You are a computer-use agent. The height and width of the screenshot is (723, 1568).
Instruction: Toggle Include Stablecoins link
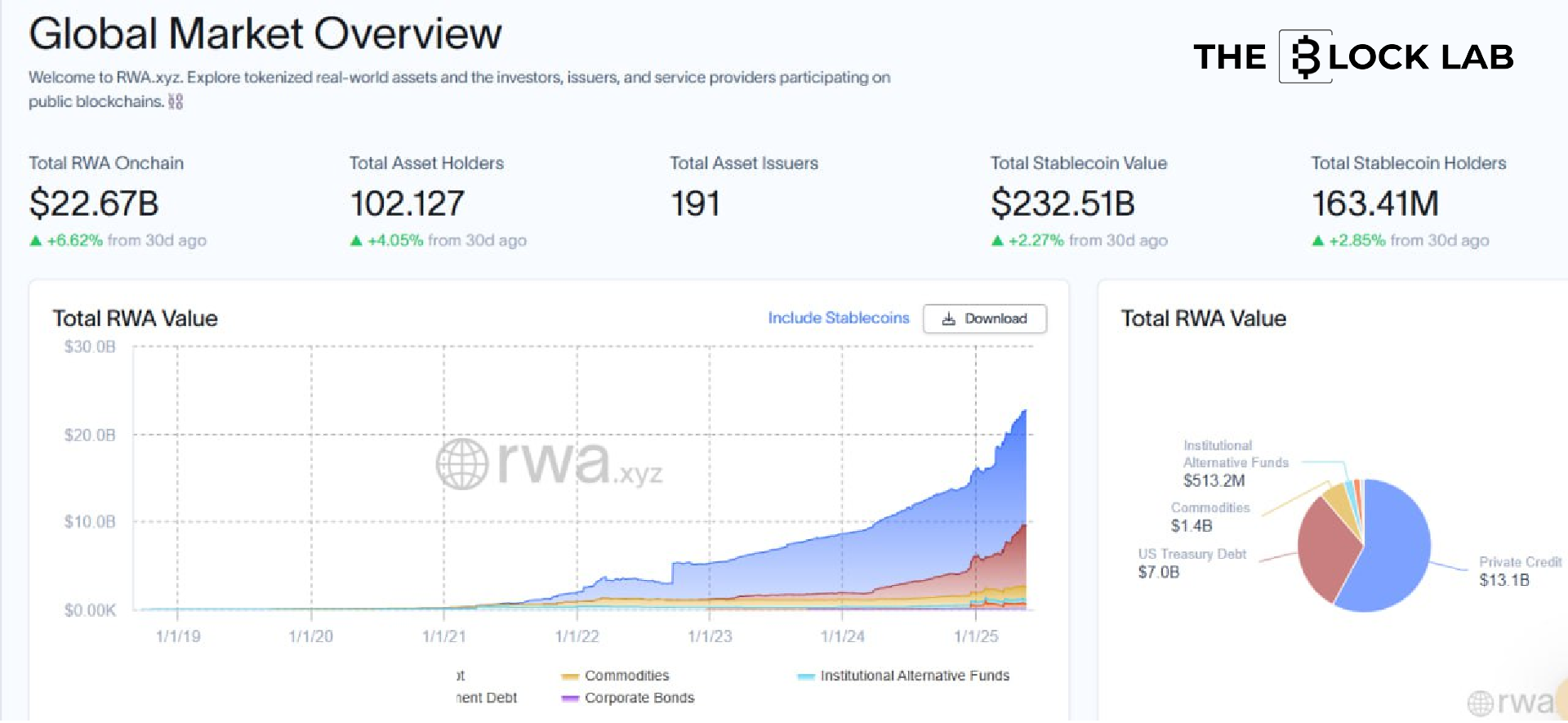click(x=838, y=318)
